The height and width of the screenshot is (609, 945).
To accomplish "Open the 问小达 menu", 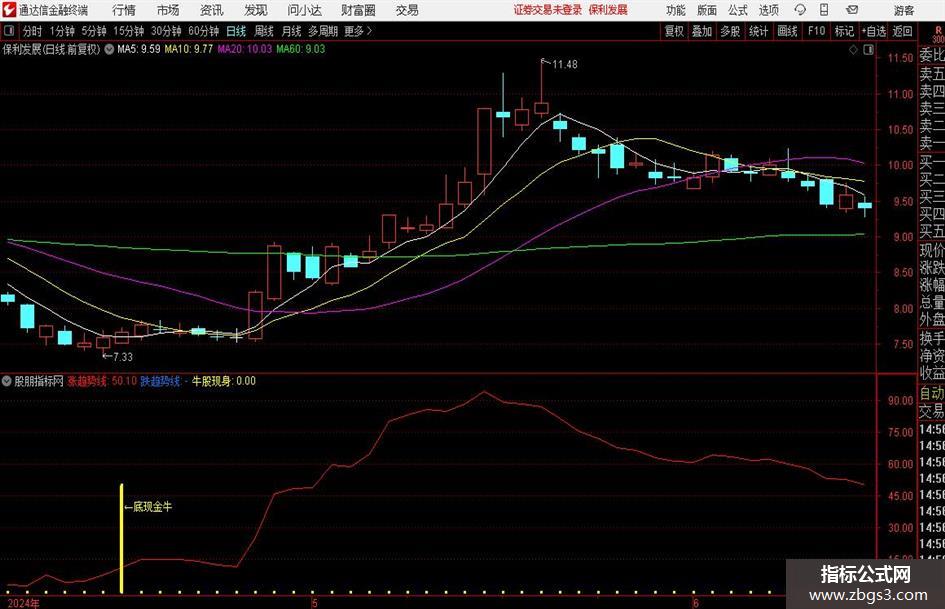I will 304,10.
